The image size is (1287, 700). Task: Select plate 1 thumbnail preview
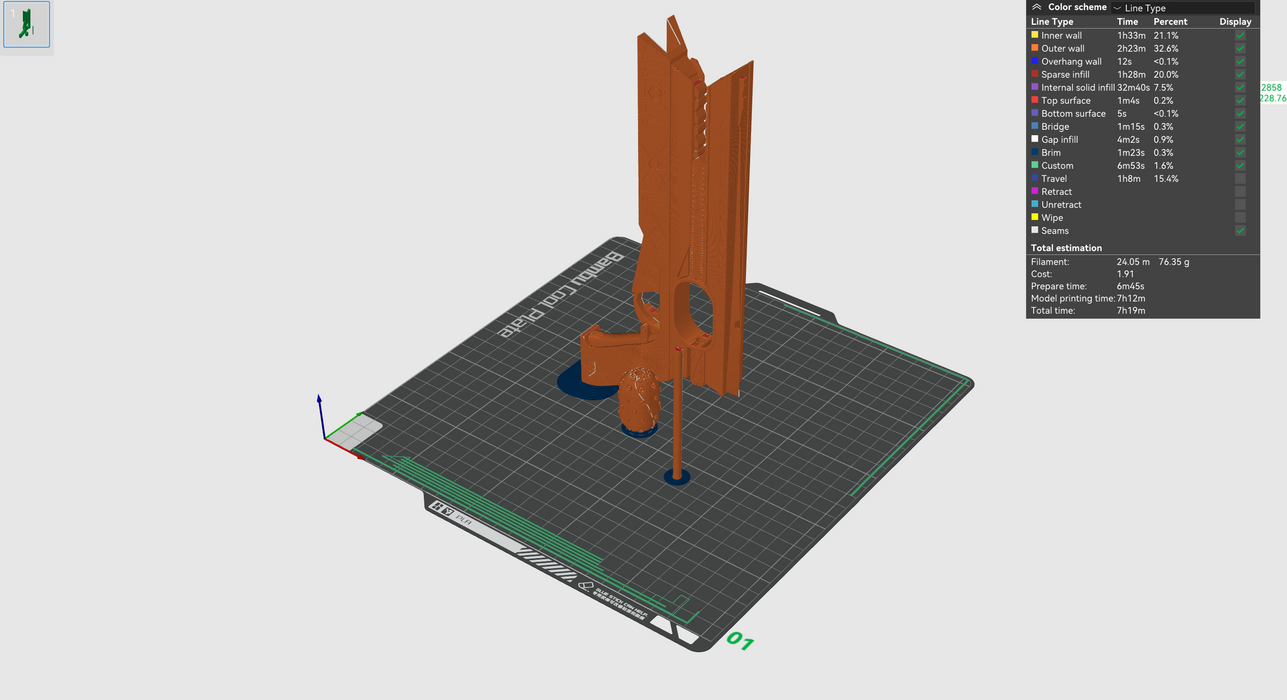pos(26,26)
